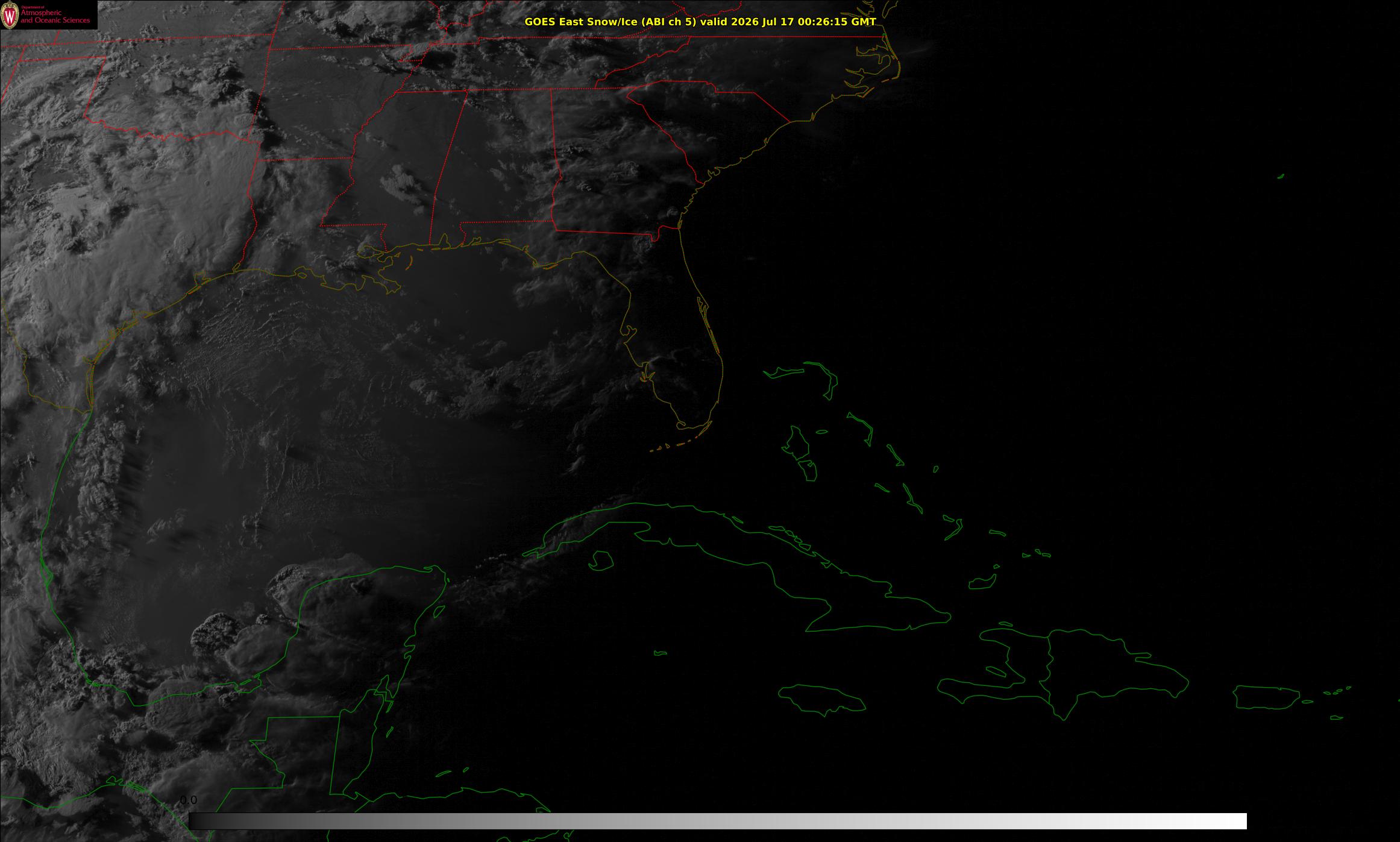Click the 0.0 label above the colorbar
The height and width of the screenshot is (842, 1400).
(x=188, y=800)
